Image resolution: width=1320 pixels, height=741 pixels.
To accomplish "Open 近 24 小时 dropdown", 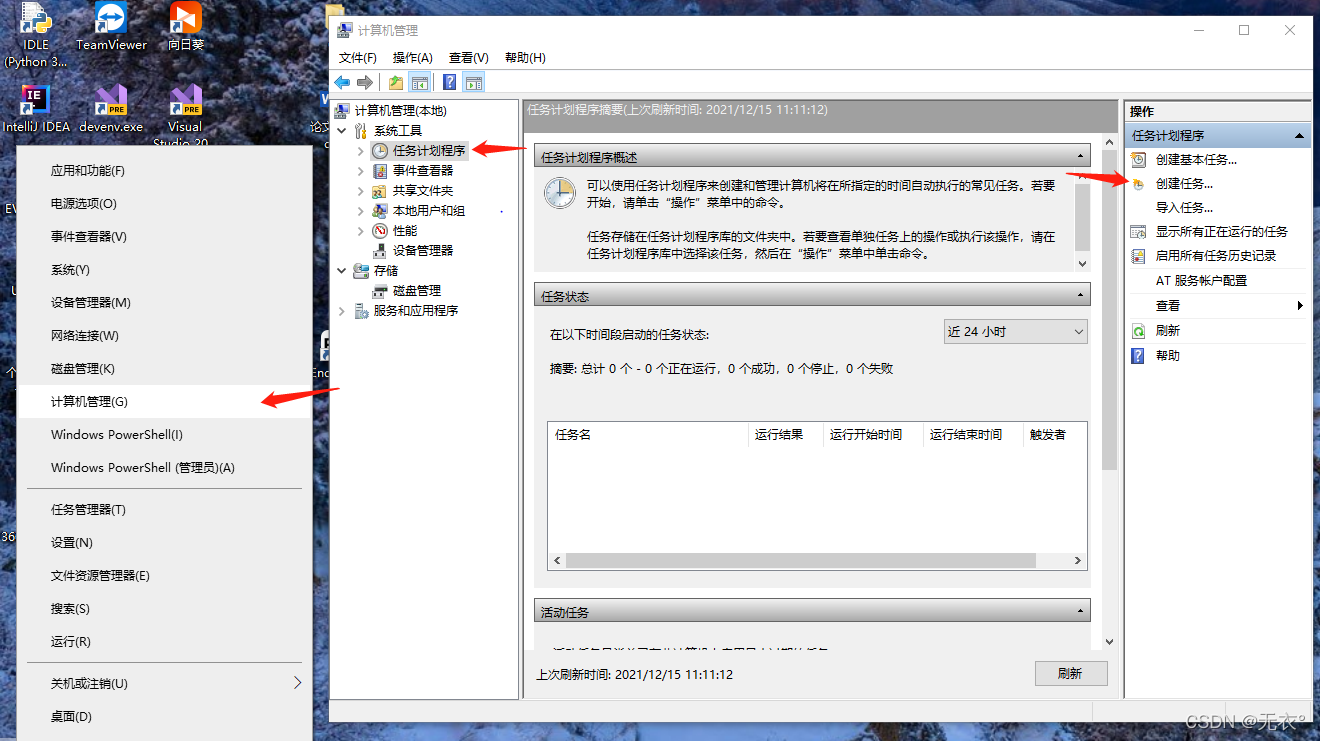I will [1015, 331].
